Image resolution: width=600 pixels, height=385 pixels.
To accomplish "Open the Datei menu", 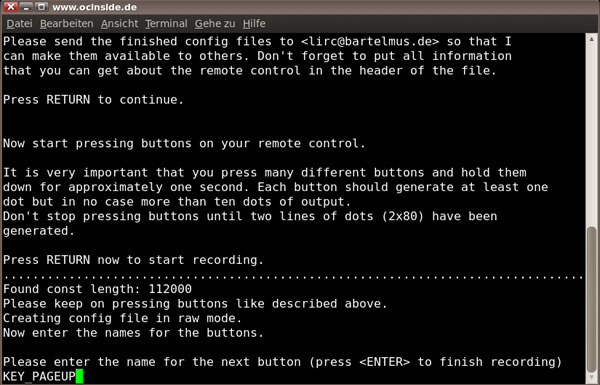I will pyautogui.click(x=20, y=24).
